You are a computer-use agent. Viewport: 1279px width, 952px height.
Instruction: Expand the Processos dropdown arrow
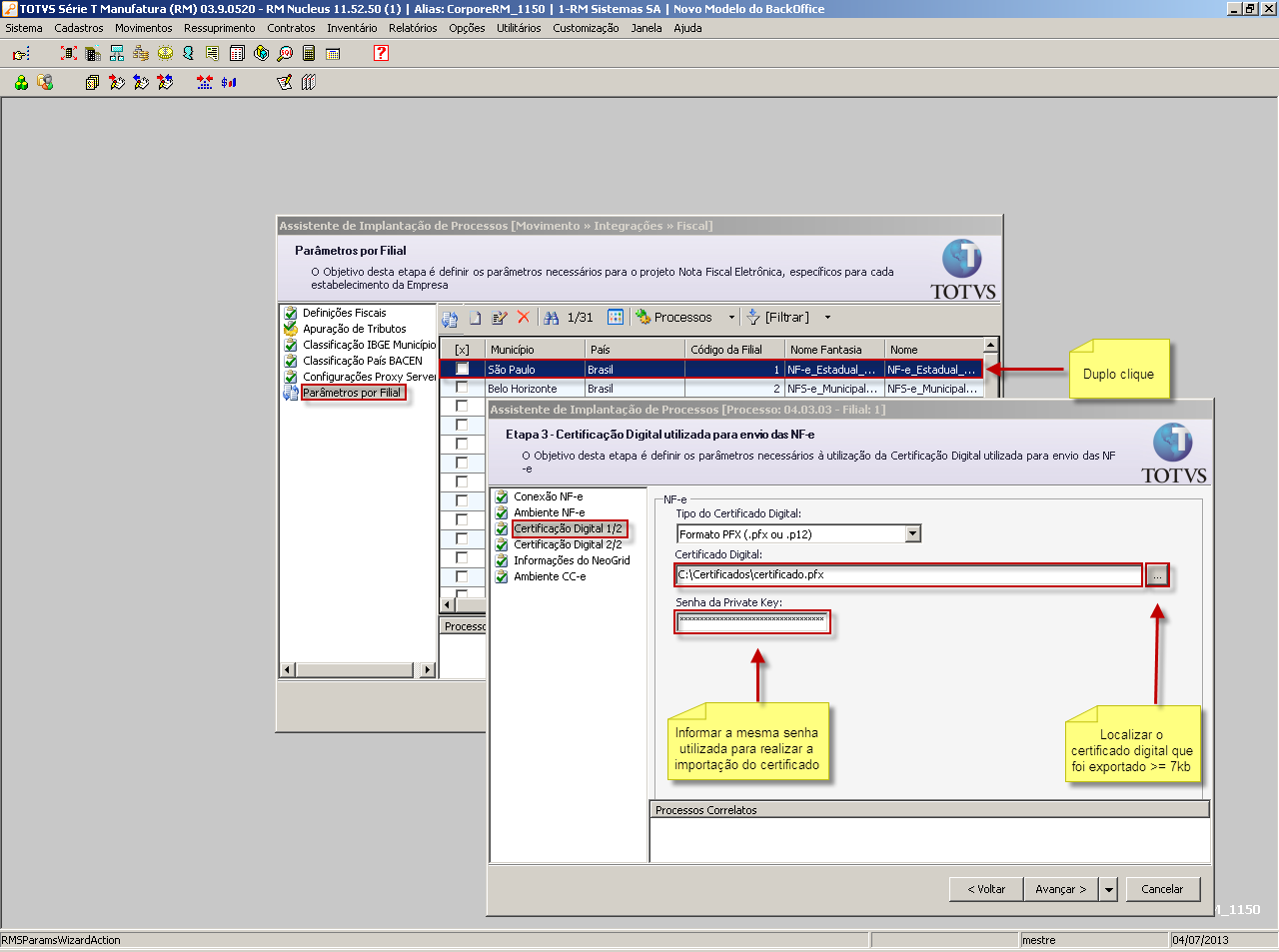tap(731, 318)
